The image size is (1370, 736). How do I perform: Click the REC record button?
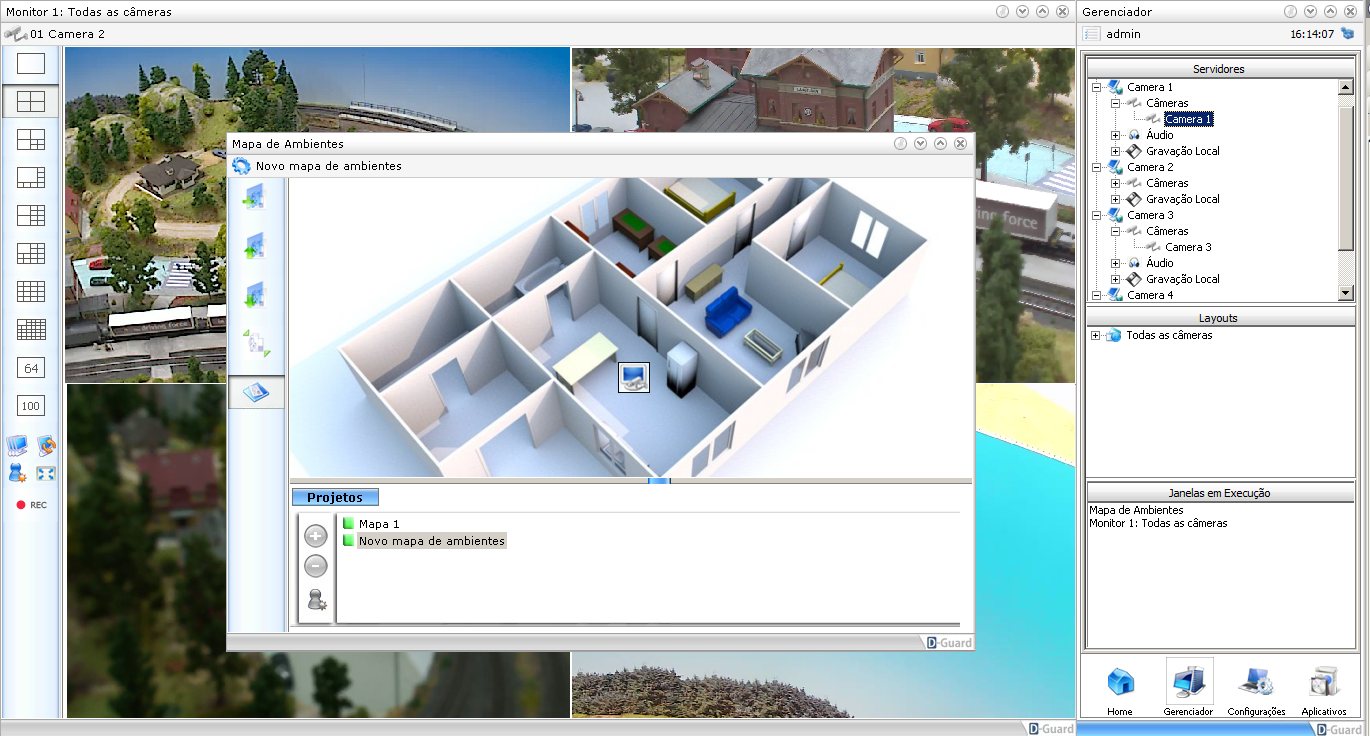click(31, 505)
